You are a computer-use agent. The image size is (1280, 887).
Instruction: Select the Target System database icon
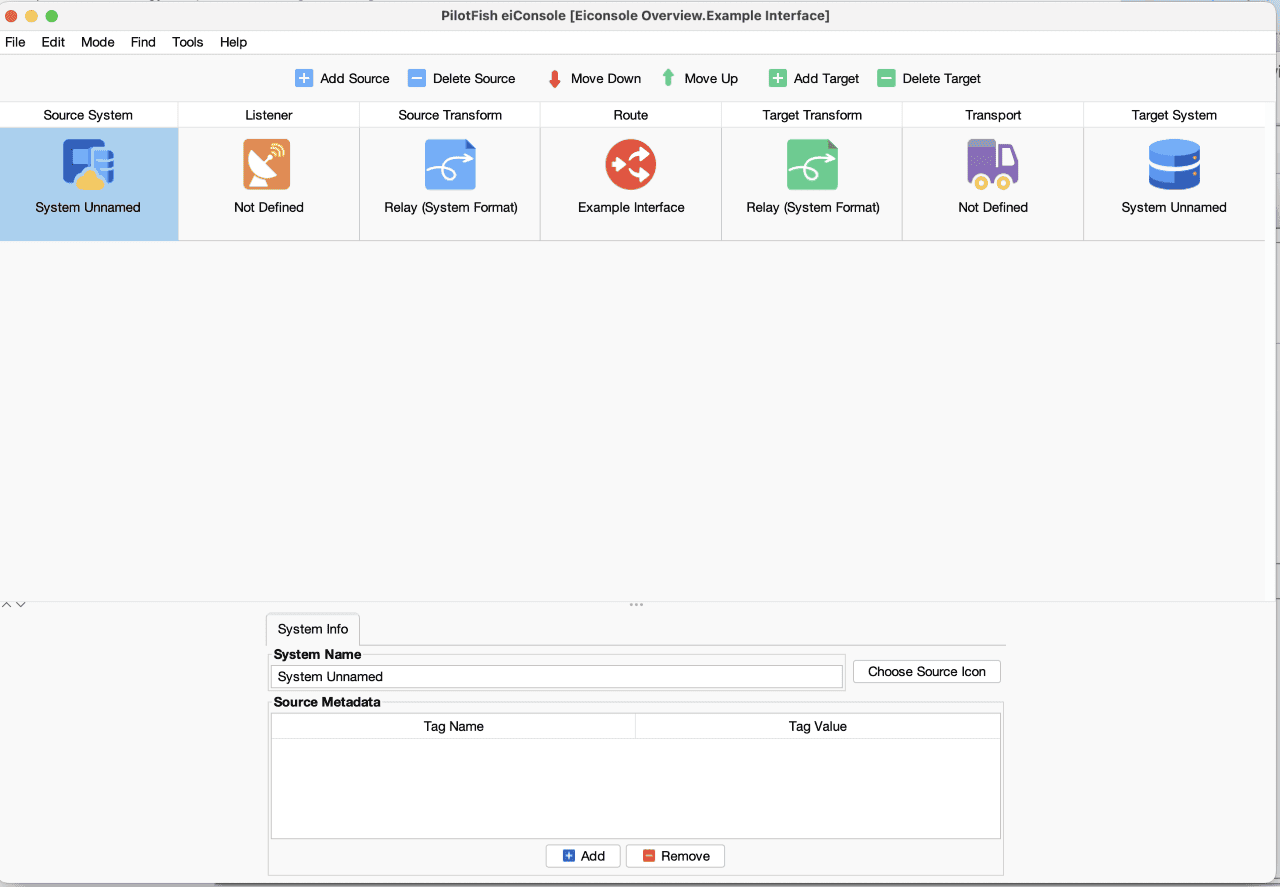(1174, 164)
